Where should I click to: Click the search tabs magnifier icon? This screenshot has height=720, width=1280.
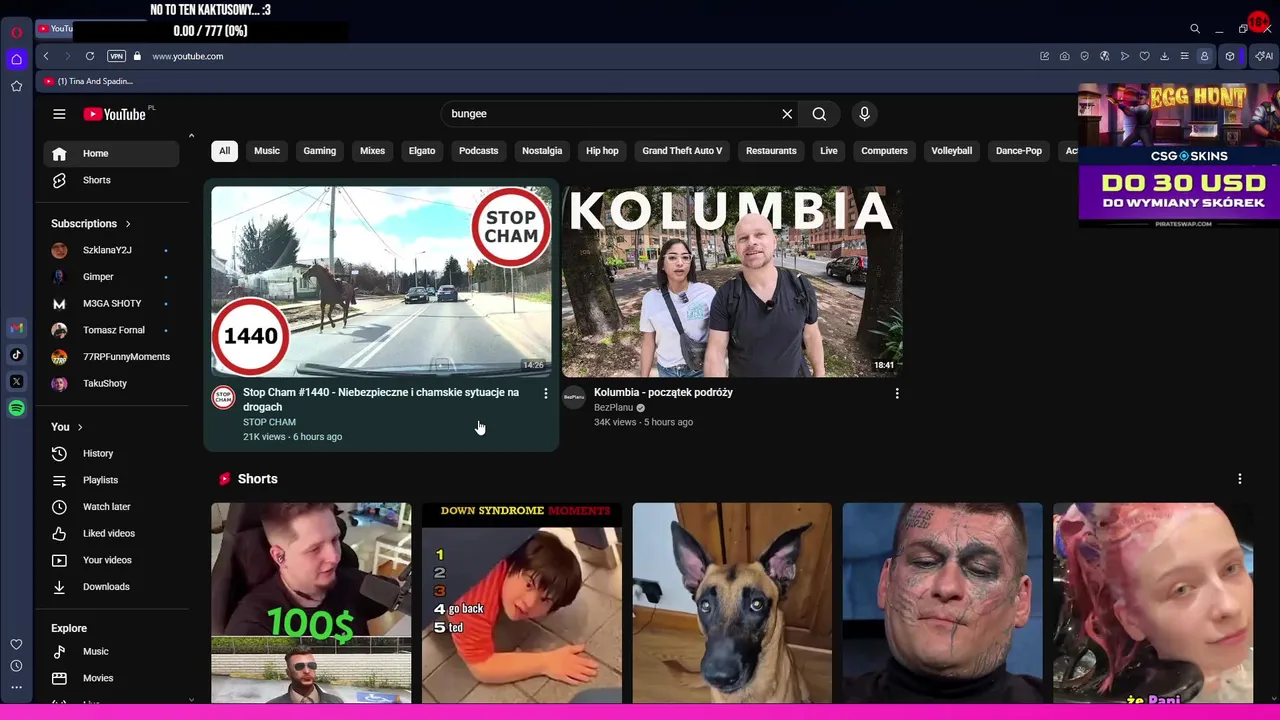(x=1195, y=29)
